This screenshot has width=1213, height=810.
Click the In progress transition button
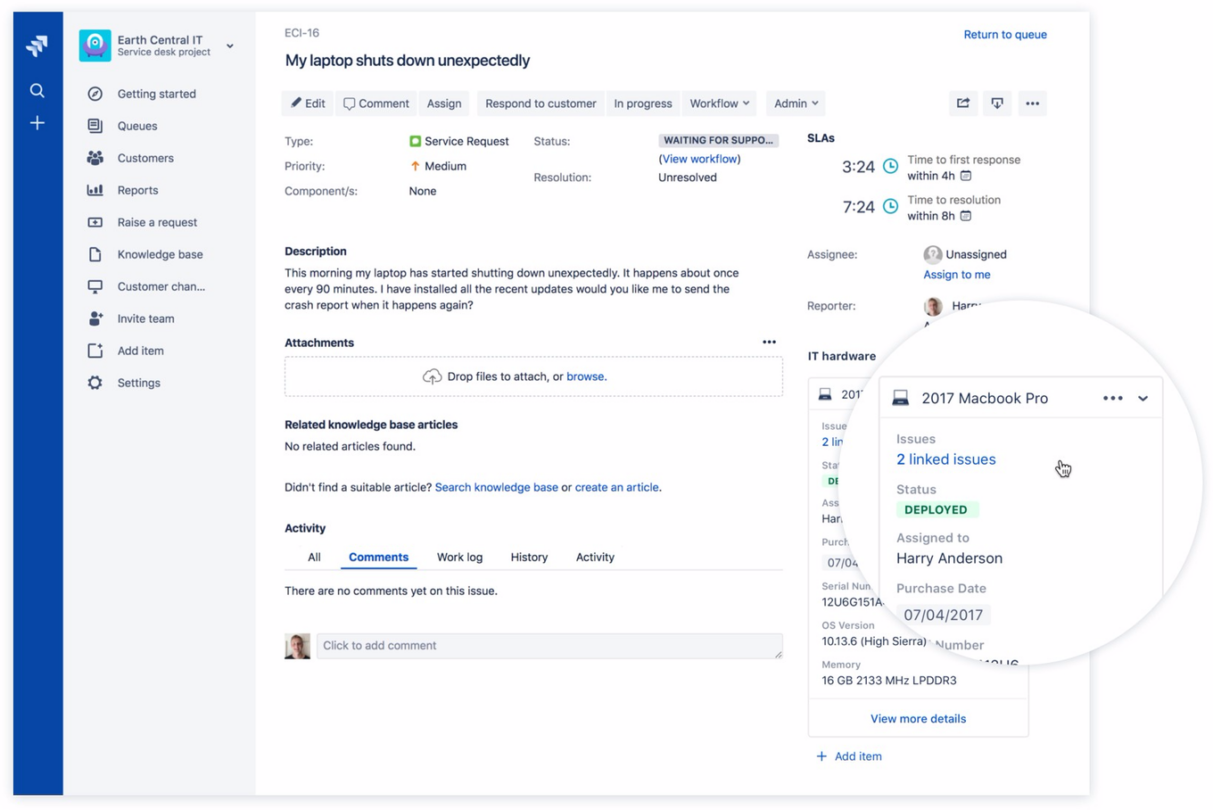point(642,103)
